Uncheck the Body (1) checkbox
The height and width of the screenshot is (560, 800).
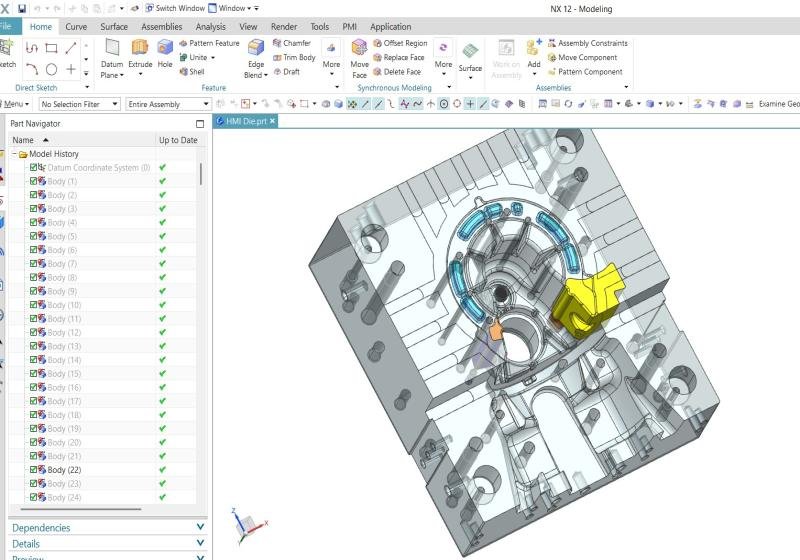pos(33,181)
